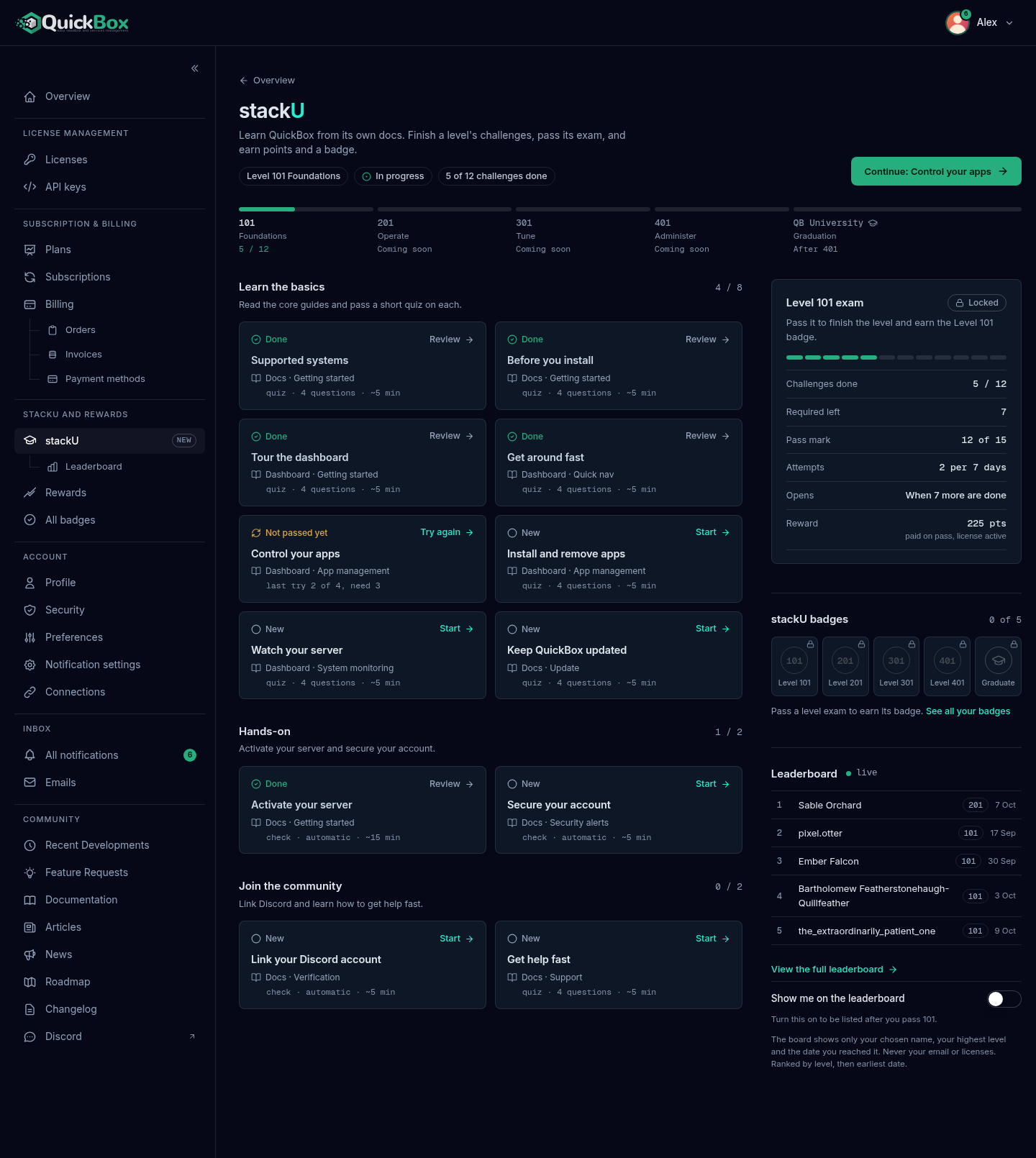Viewport: 1036px width, 1158px height.
Task: Click the Licenses key icon
Action: coord(30,160)
